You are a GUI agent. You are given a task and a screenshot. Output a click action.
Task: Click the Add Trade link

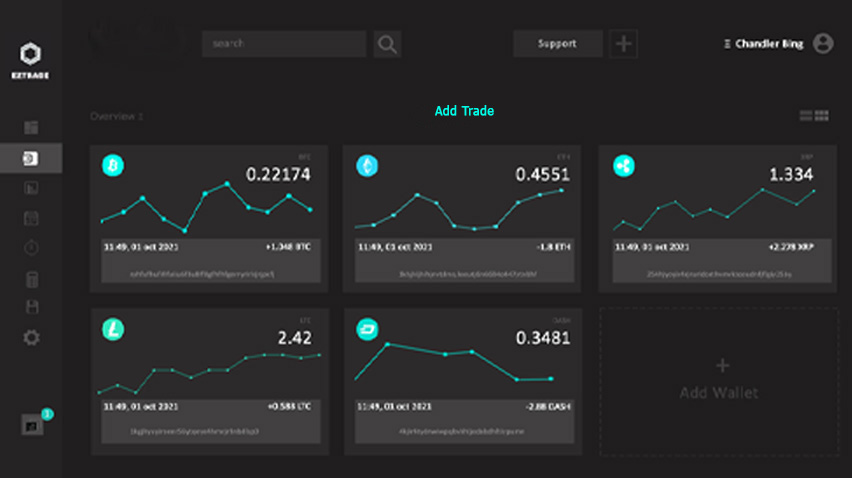pyautogui.click(x=464, y=111)
